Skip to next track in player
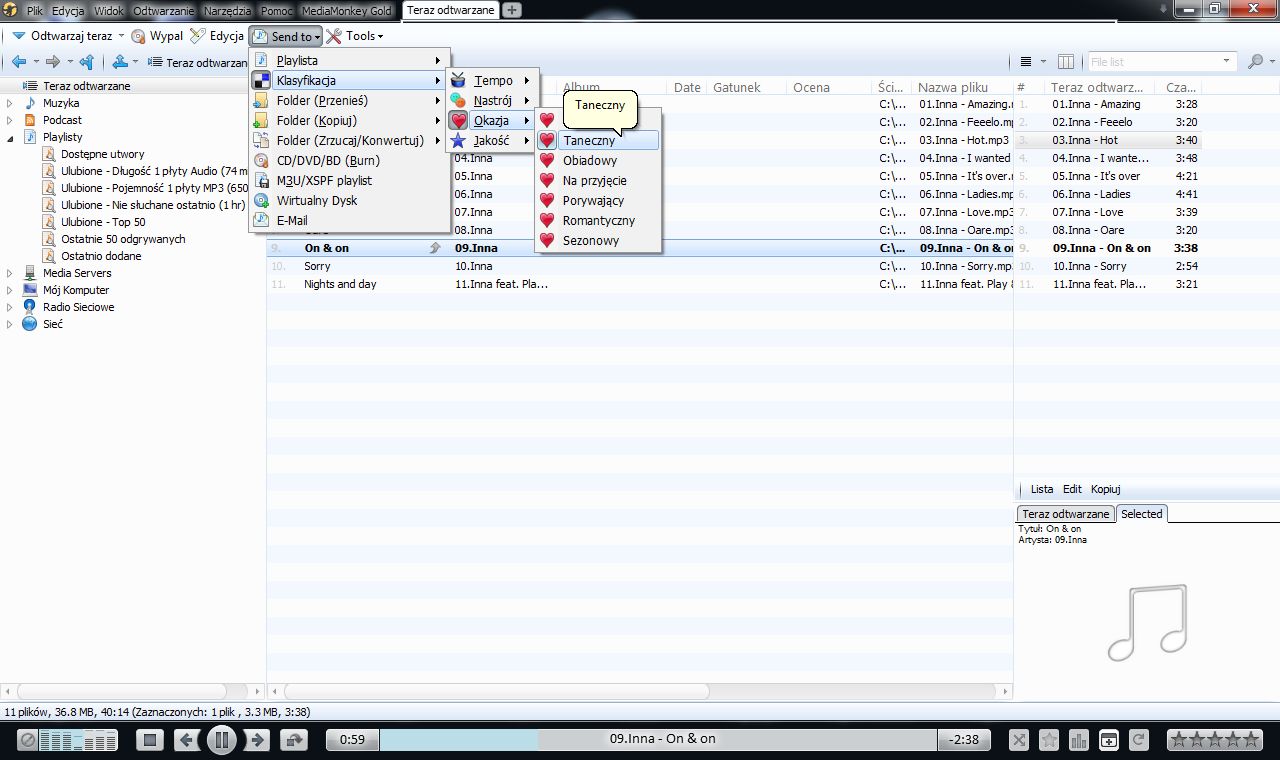Screen dimensions: 1280x760 (x=257, y=740)
